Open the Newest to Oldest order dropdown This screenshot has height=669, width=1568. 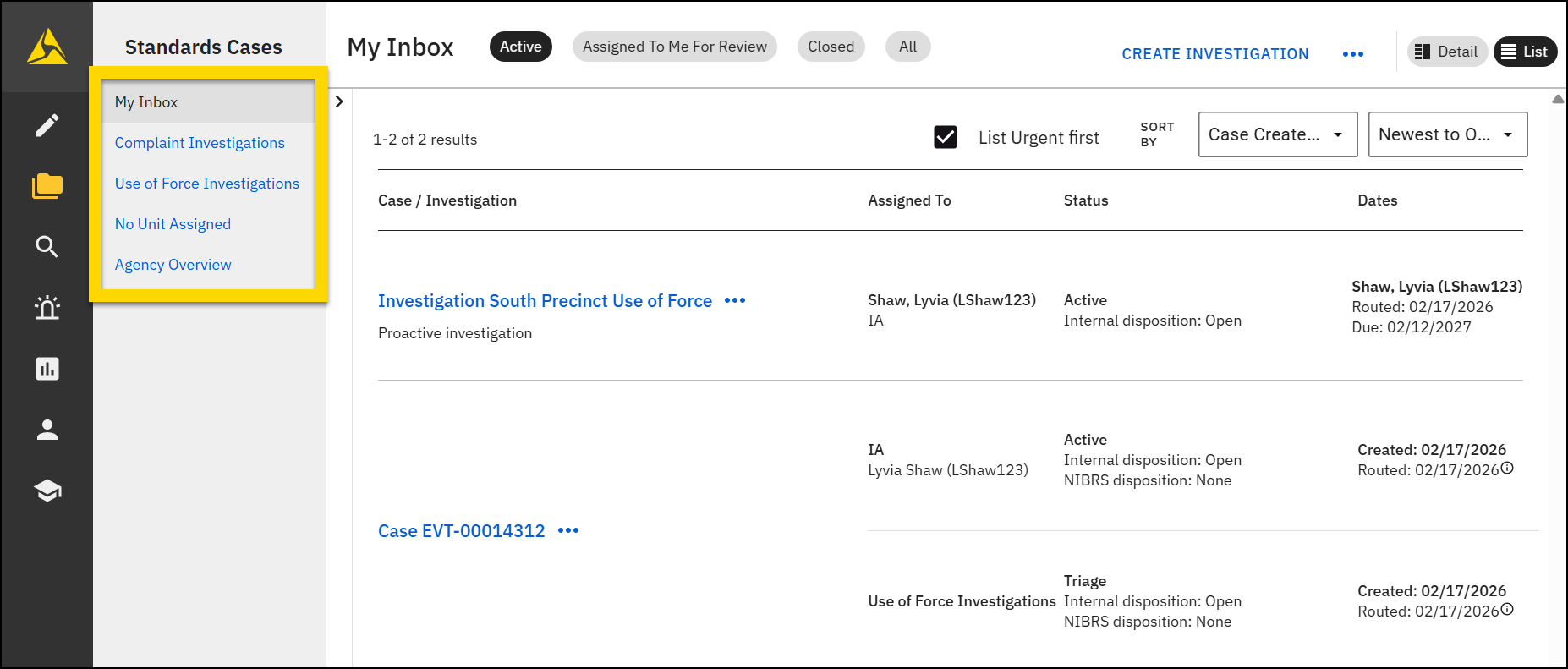(x=1447, y=134)
